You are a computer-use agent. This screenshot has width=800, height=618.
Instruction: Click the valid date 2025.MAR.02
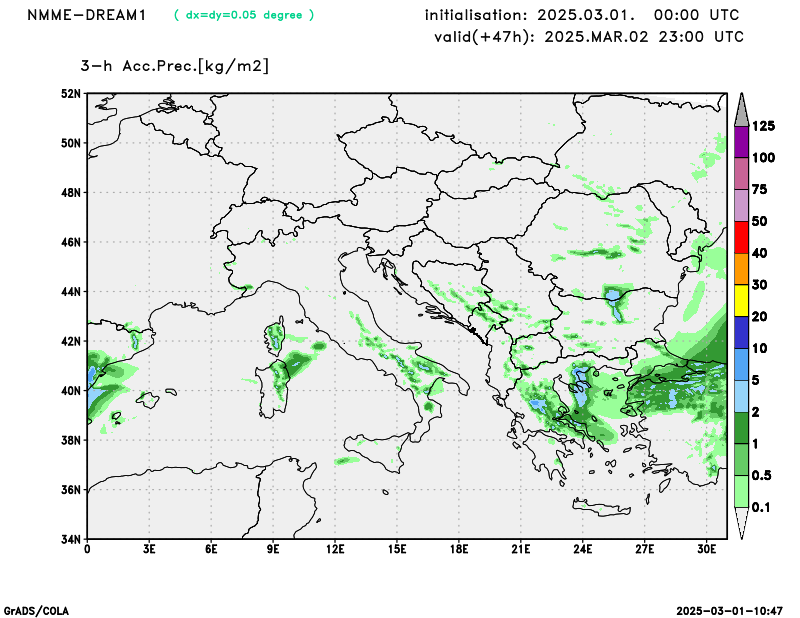pos(596,37)
